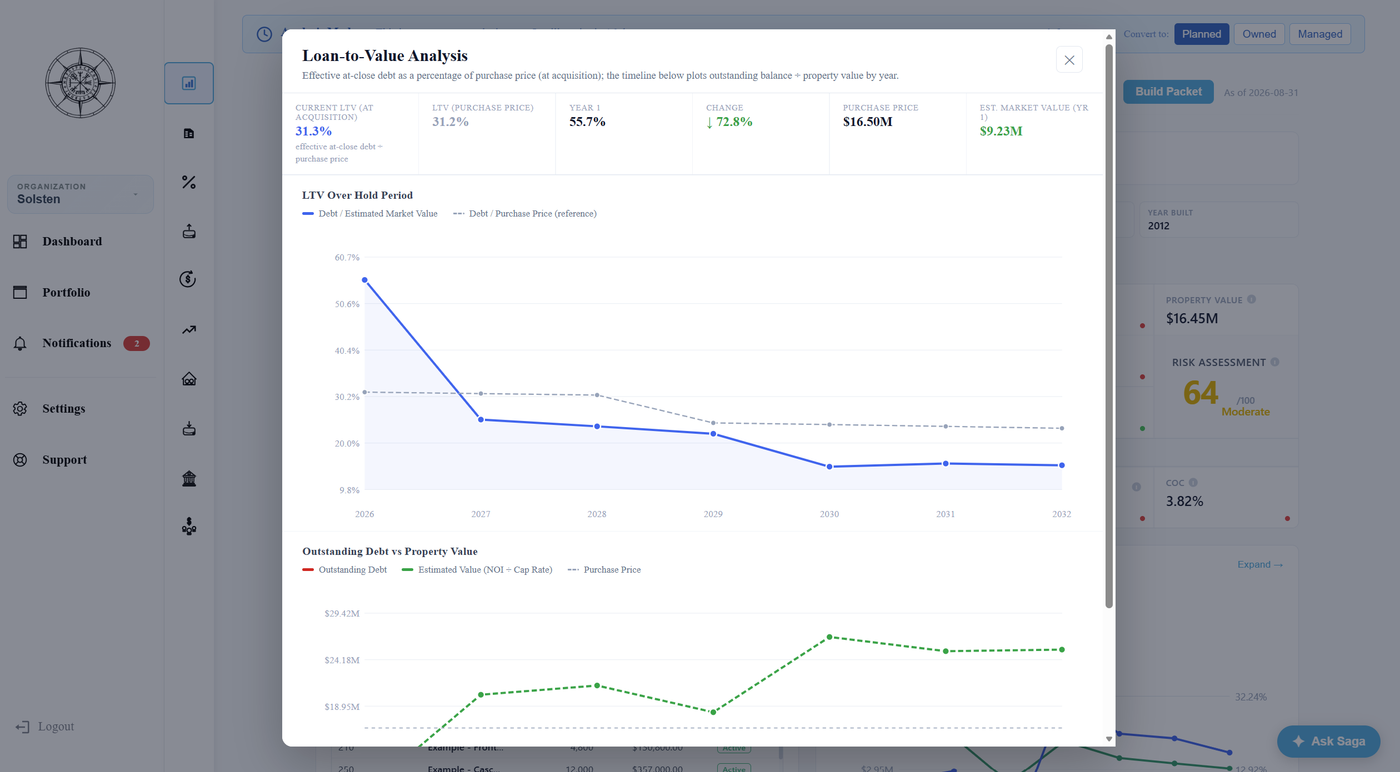
Task: Click the download tray icon in icon rail
Action: coord(189,429)
